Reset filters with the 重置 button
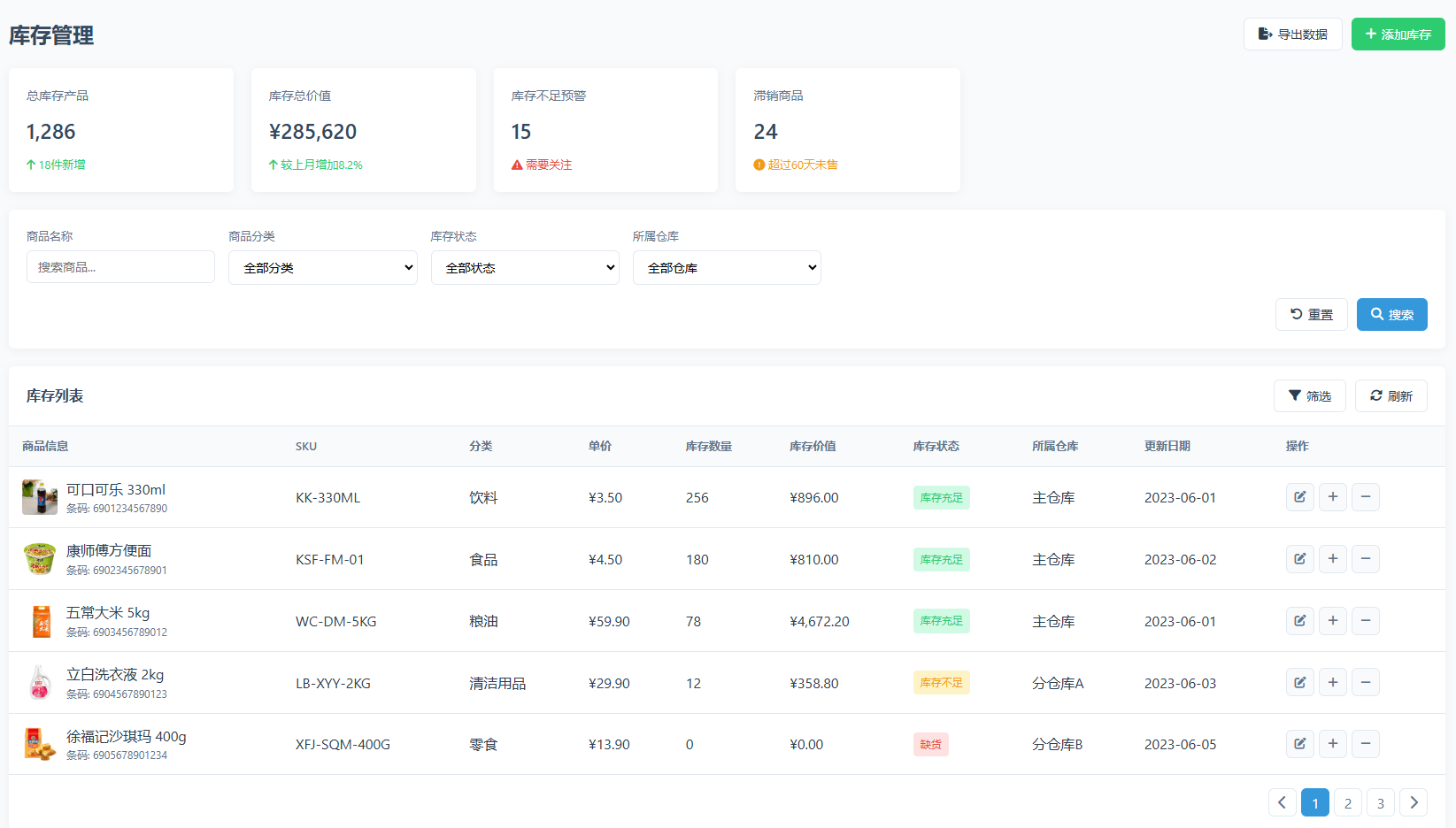 (1311, 314)
